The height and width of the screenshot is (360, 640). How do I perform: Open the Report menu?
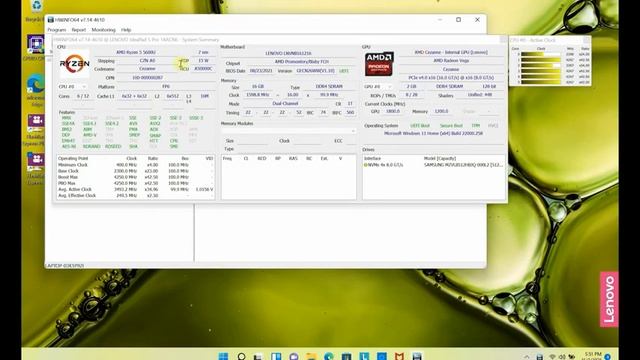click(79, 30)
